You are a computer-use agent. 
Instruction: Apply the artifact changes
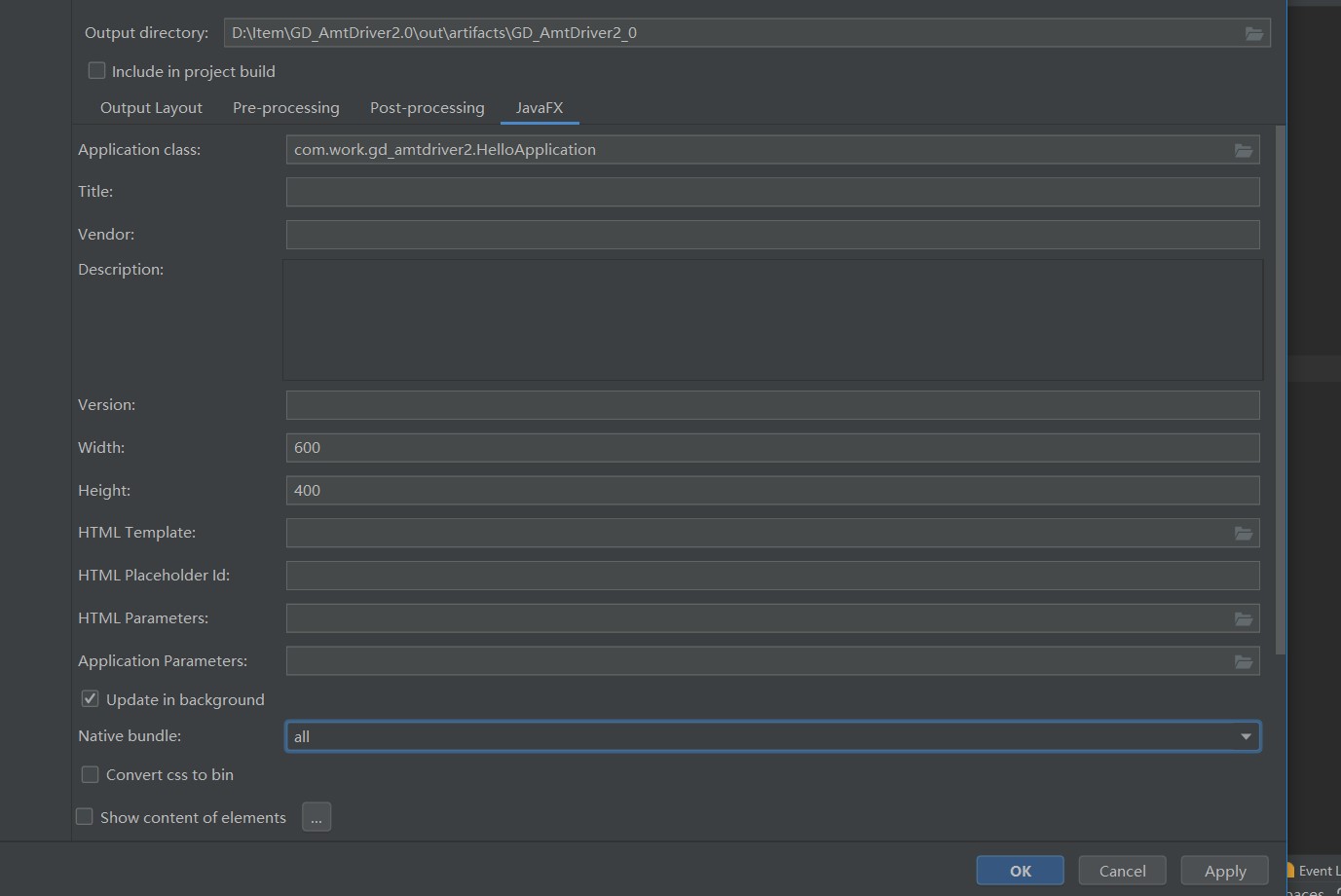point(1224,870)
